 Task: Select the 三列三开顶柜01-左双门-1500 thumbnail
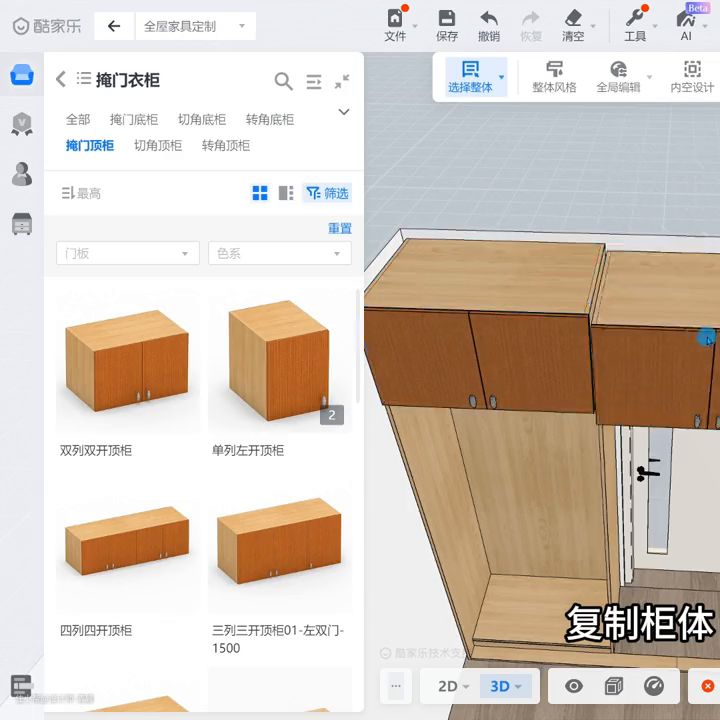[x=280, y=542]
